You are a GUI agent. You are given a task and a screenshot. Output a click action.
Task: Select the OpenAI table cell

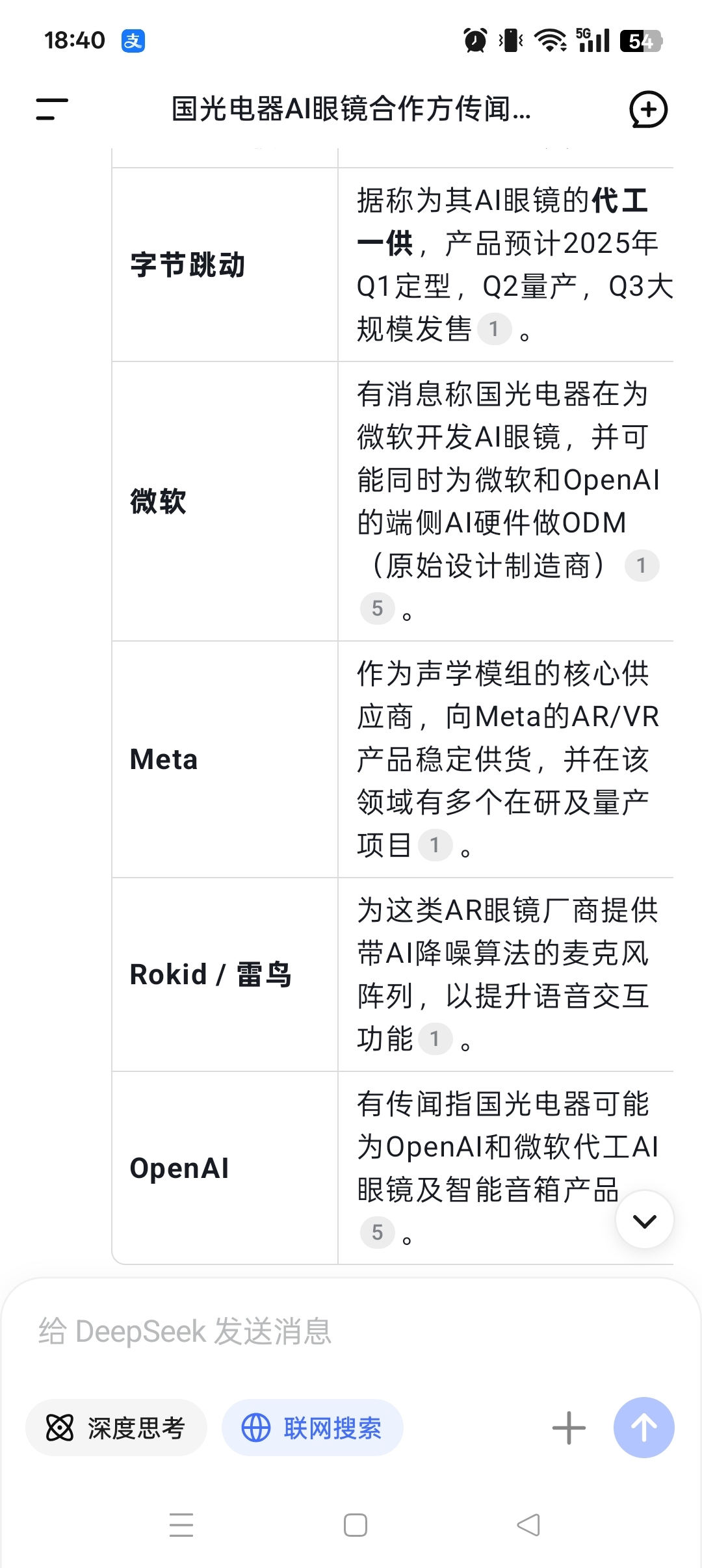point(225,1168)
